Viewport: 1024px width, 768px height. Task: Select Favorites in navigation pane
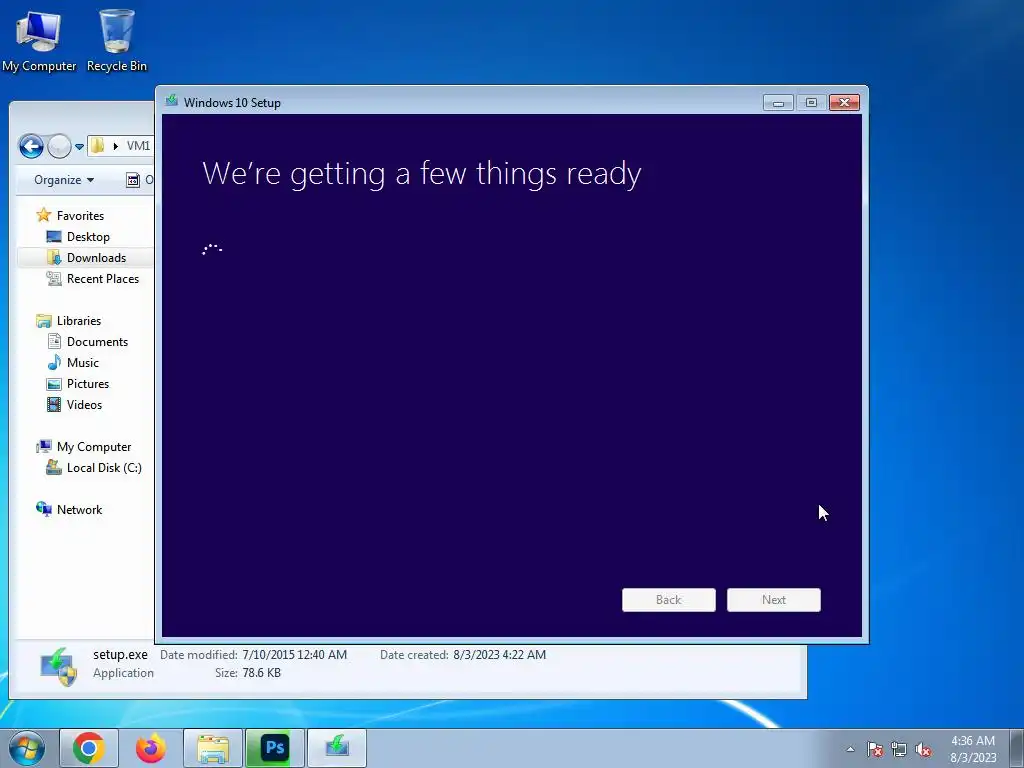click(x=80, y=216)
